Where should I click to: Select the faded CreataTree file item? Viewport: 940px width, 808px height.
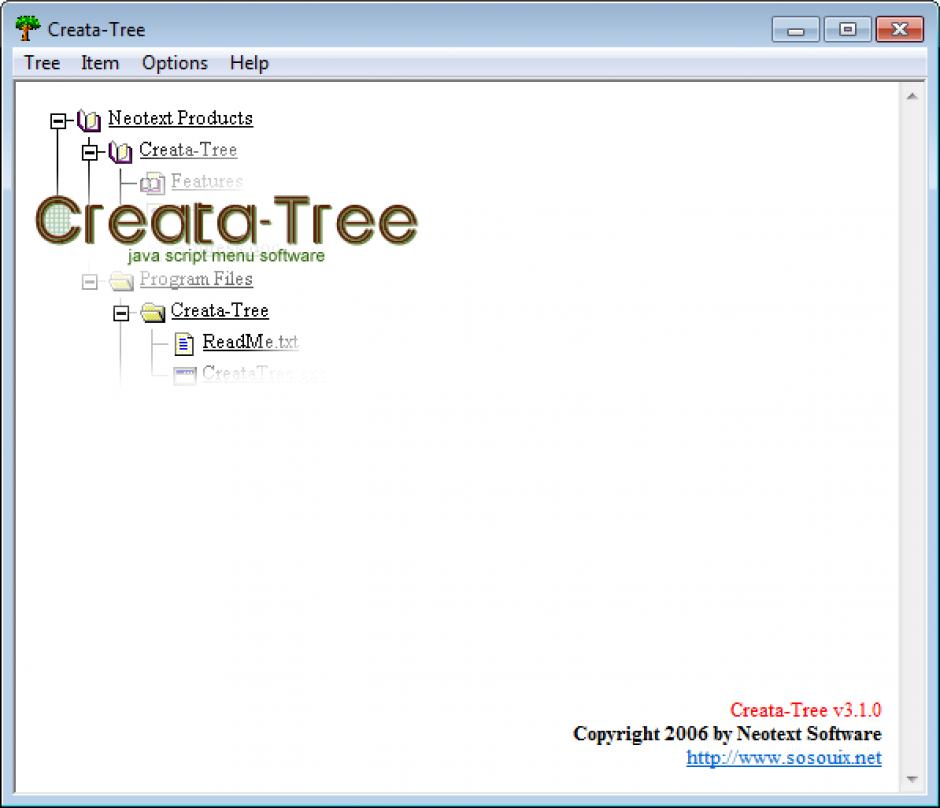(264, 373)
